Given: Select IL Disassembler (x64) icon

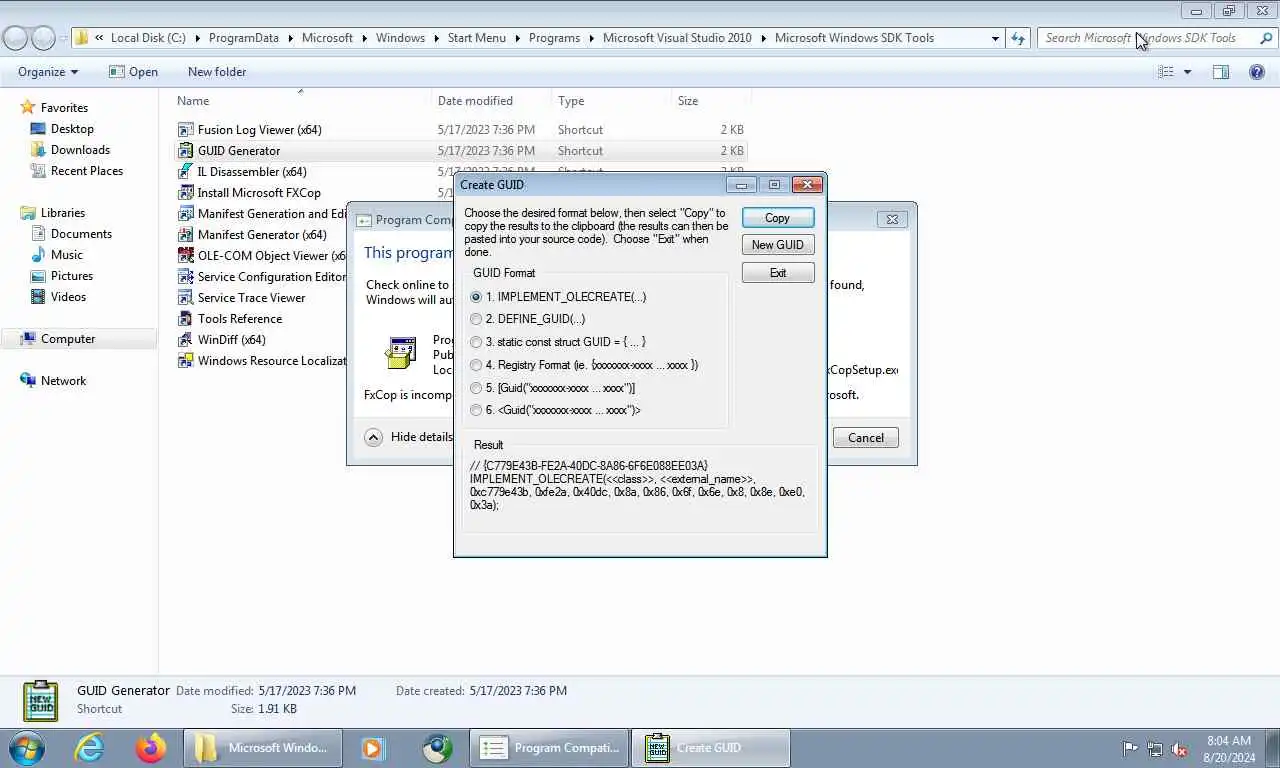Looking at the screenshot, I should click(185, 172).
